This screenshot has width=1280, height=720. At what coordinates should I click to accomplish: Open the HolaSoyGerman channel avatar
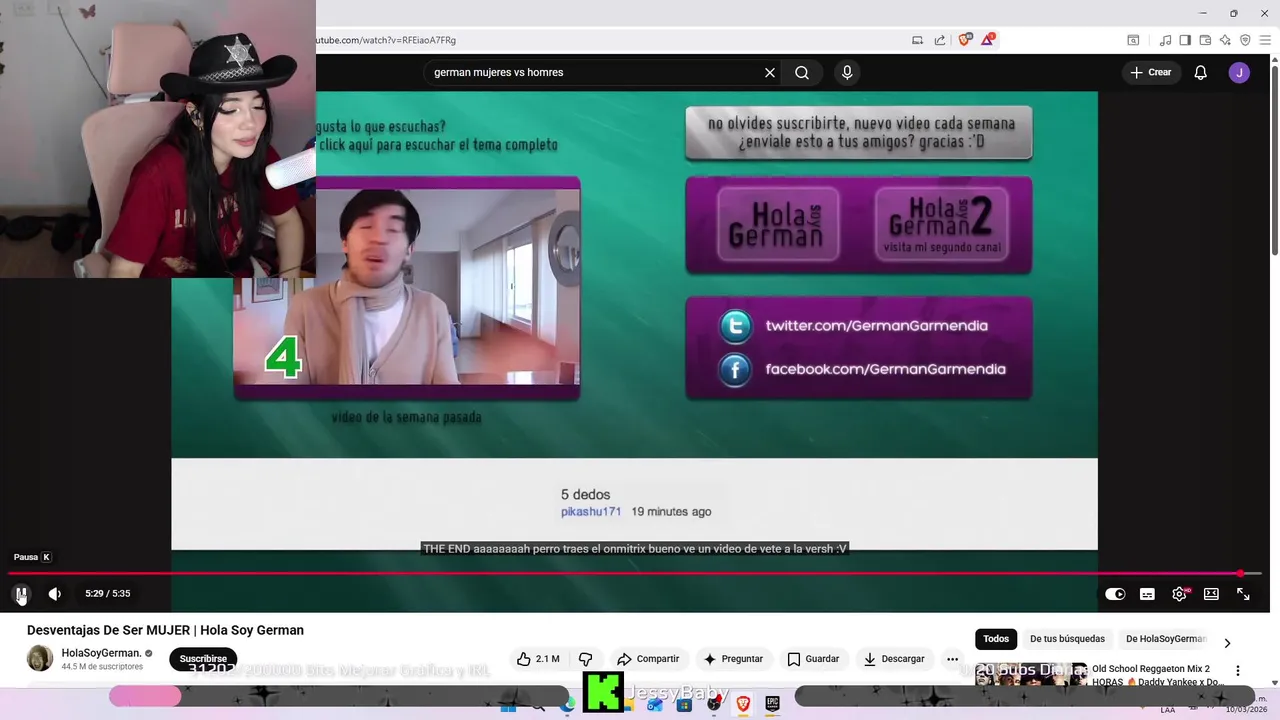click(40, 658)
